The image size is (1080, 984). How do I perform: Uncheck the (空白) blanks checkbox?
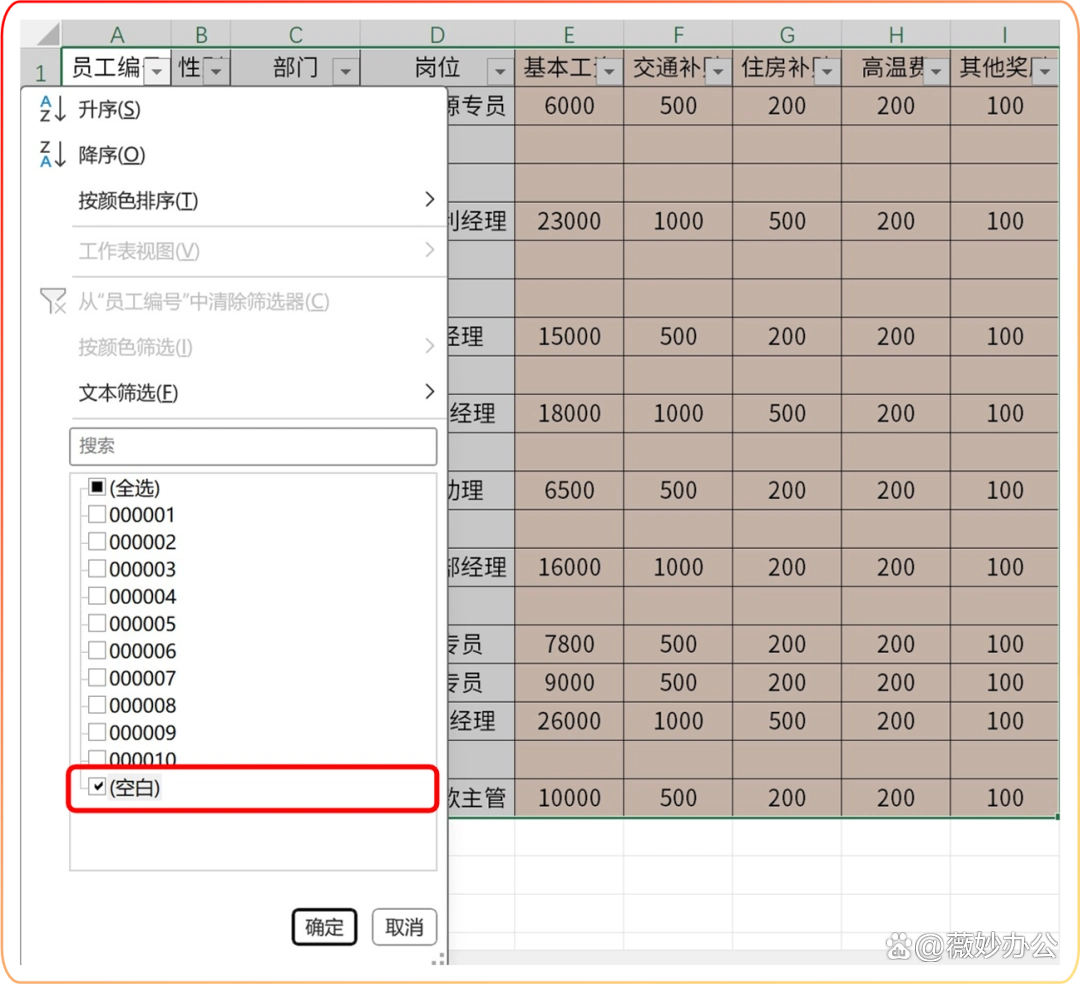pyautogui.click(x=97, y=787)
